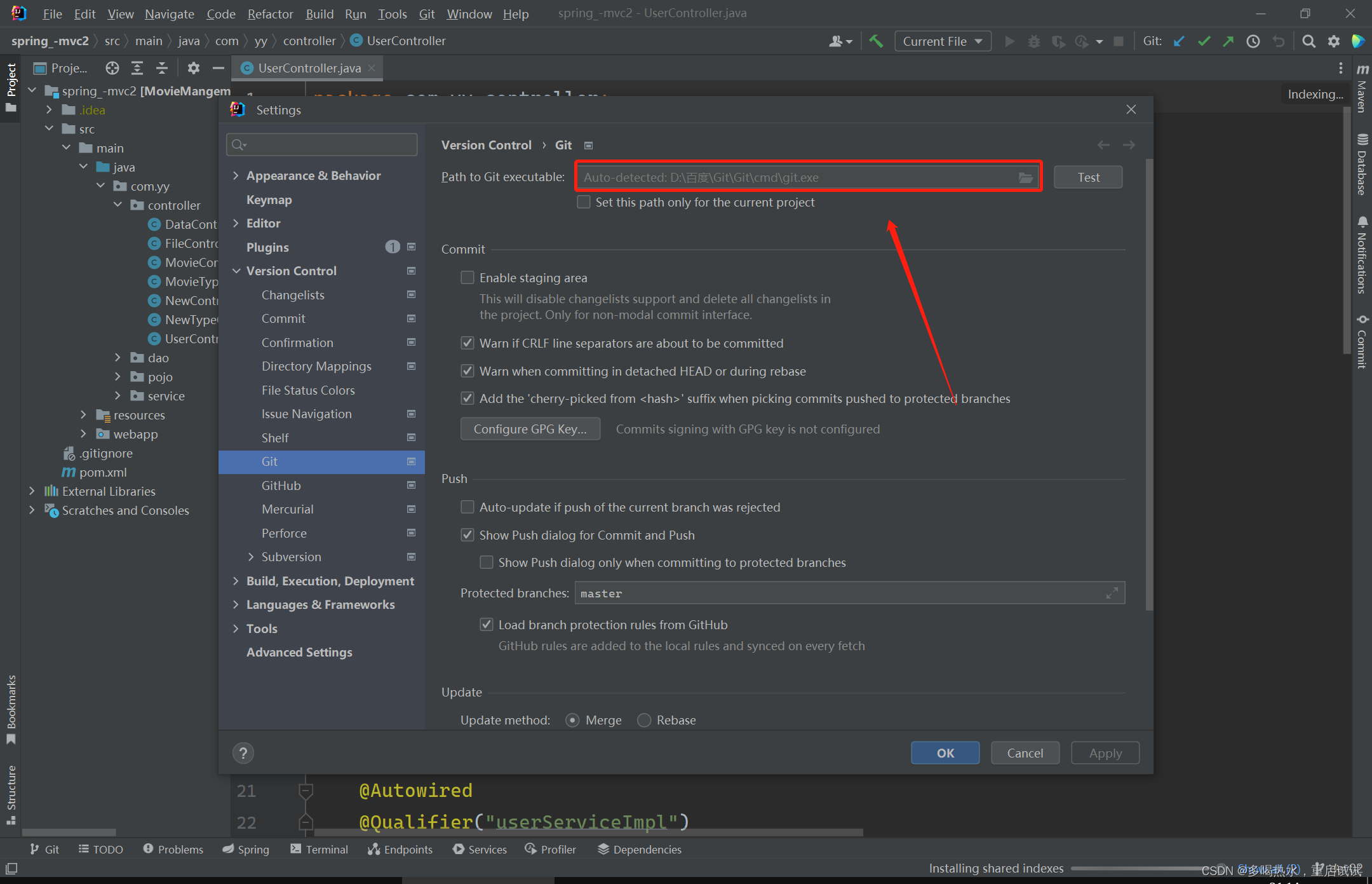The height and width of the screenshot is (884, 1372).
Task: Open IDE settings gear in toolbar
Action: coord(1334,41)
